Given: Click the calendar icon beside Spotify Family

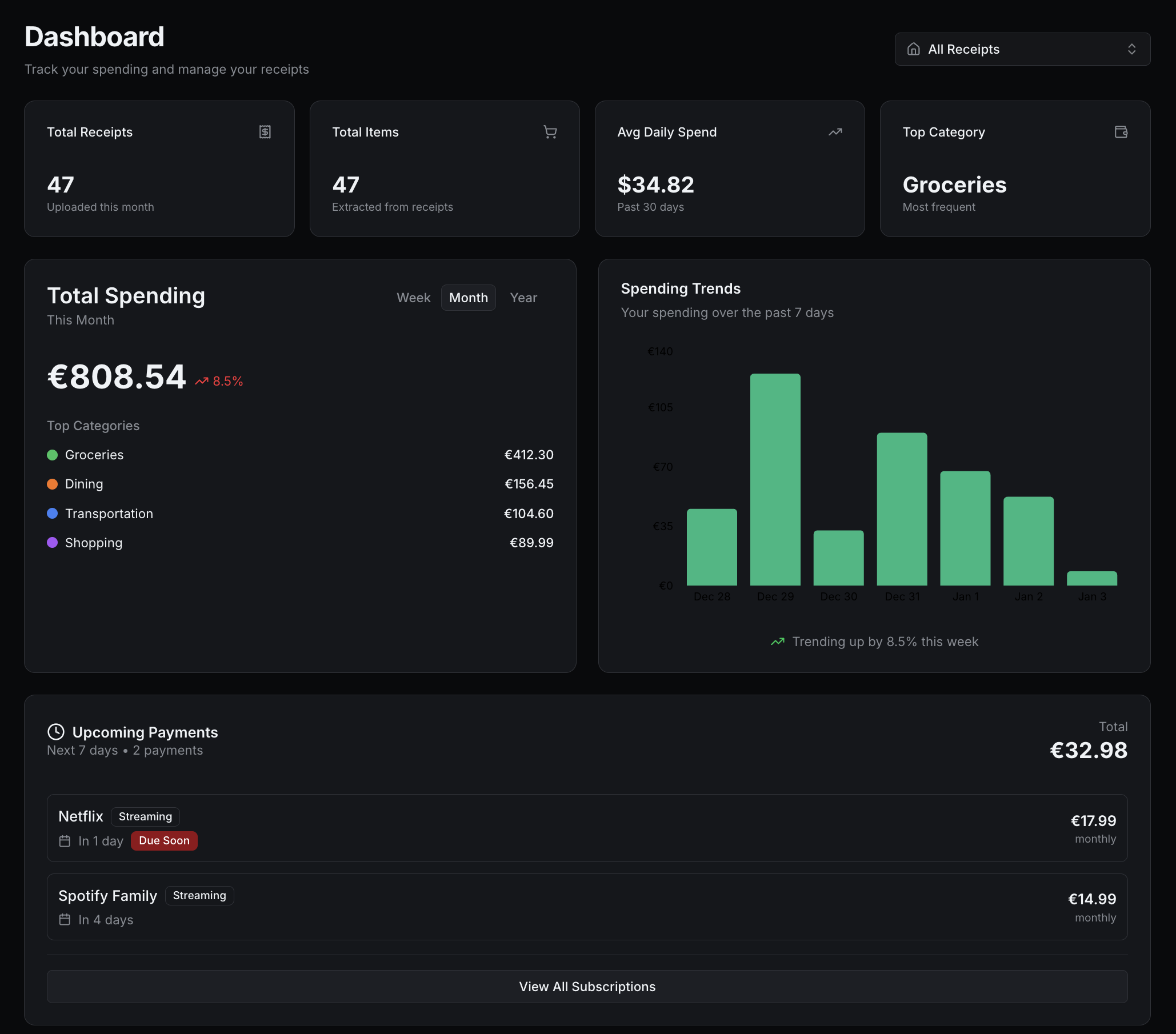Looking at the screenshot, I should point(65,920).
